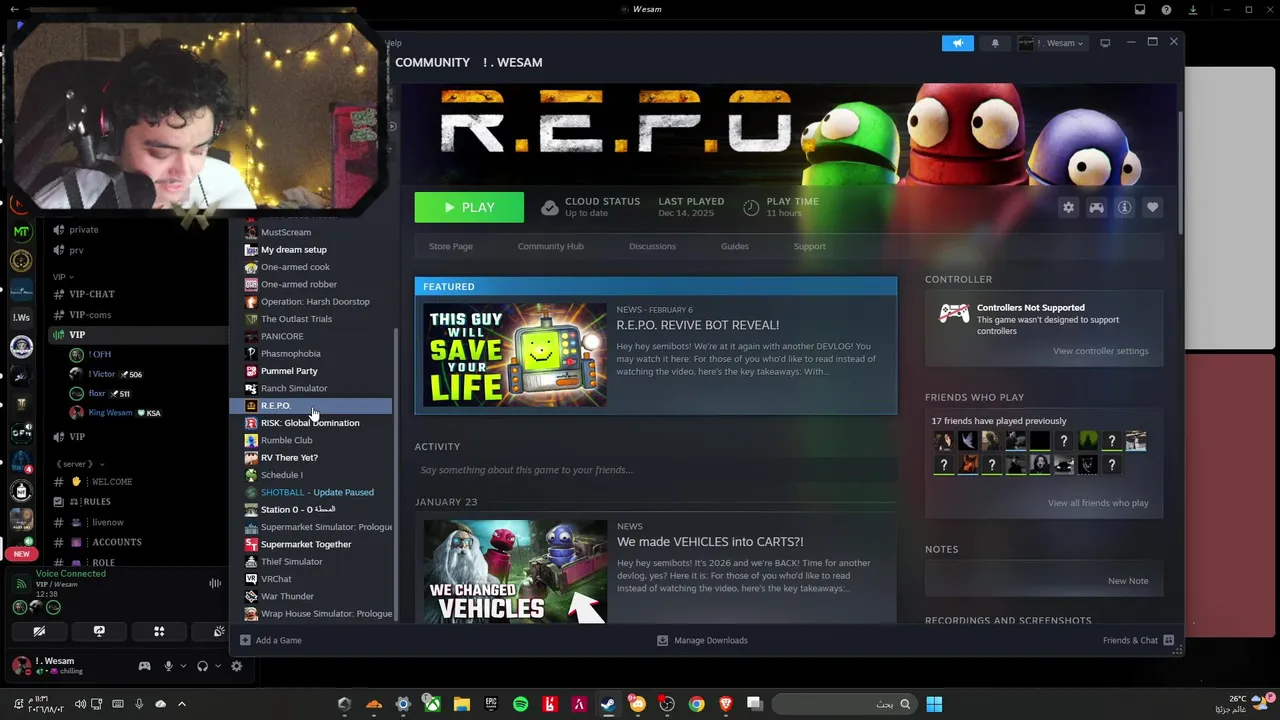Screen dimensions: 1280x720
Task: Show hidden system tray icons chevron
Action: click(x=181, y=704)
